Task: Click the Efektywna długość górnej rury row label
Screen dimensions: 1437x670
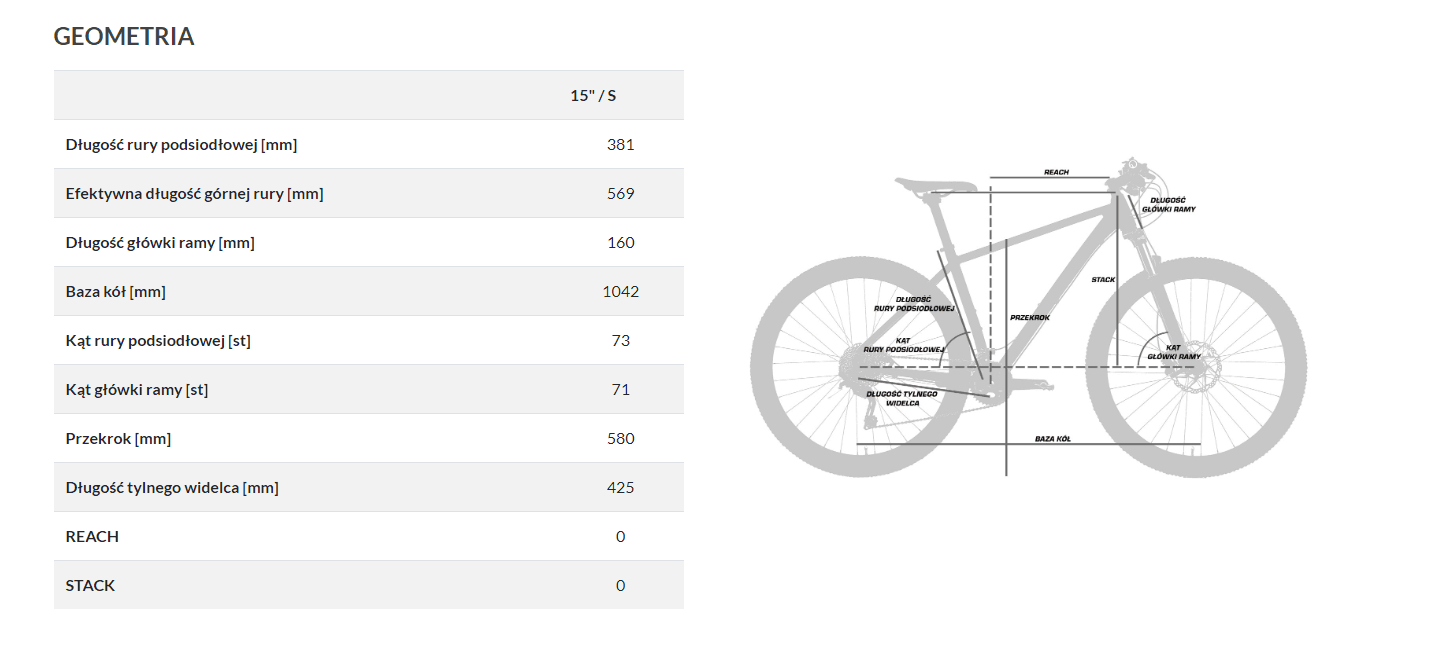Action: [194, 193]
